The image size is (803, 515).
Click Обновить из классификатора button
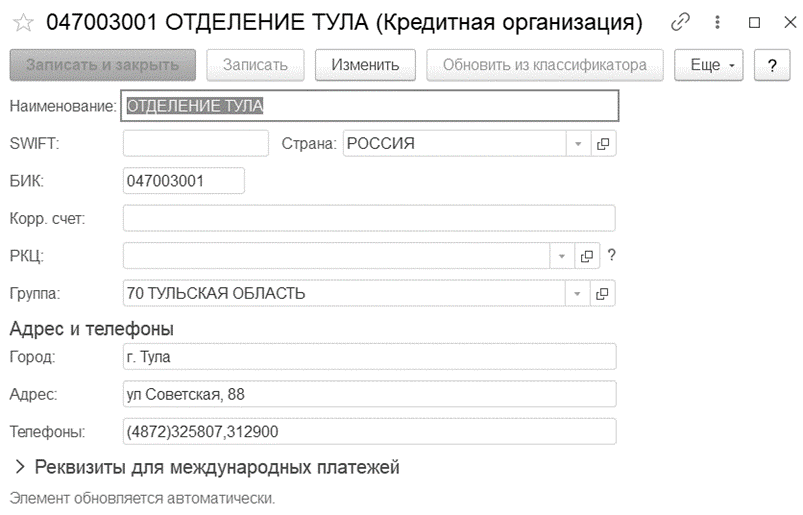tap(545, 65)
